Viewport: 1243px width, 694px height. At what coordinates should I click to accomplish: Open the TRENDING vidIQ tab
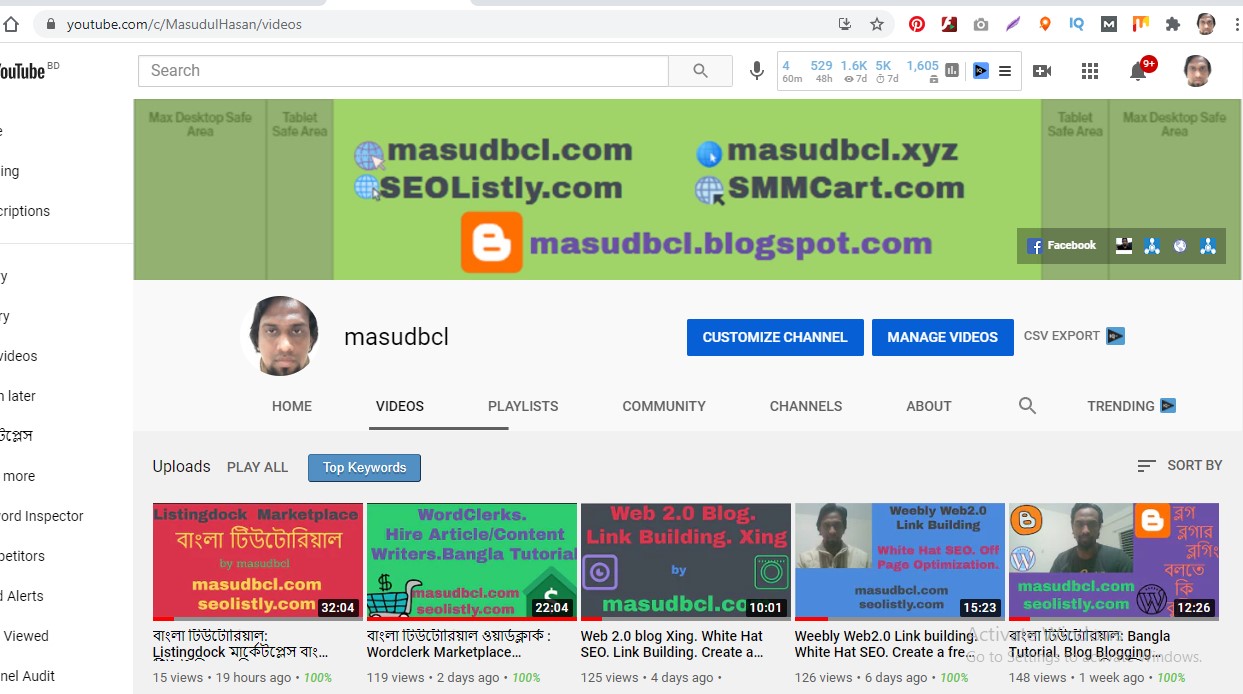click(1131, 406)
